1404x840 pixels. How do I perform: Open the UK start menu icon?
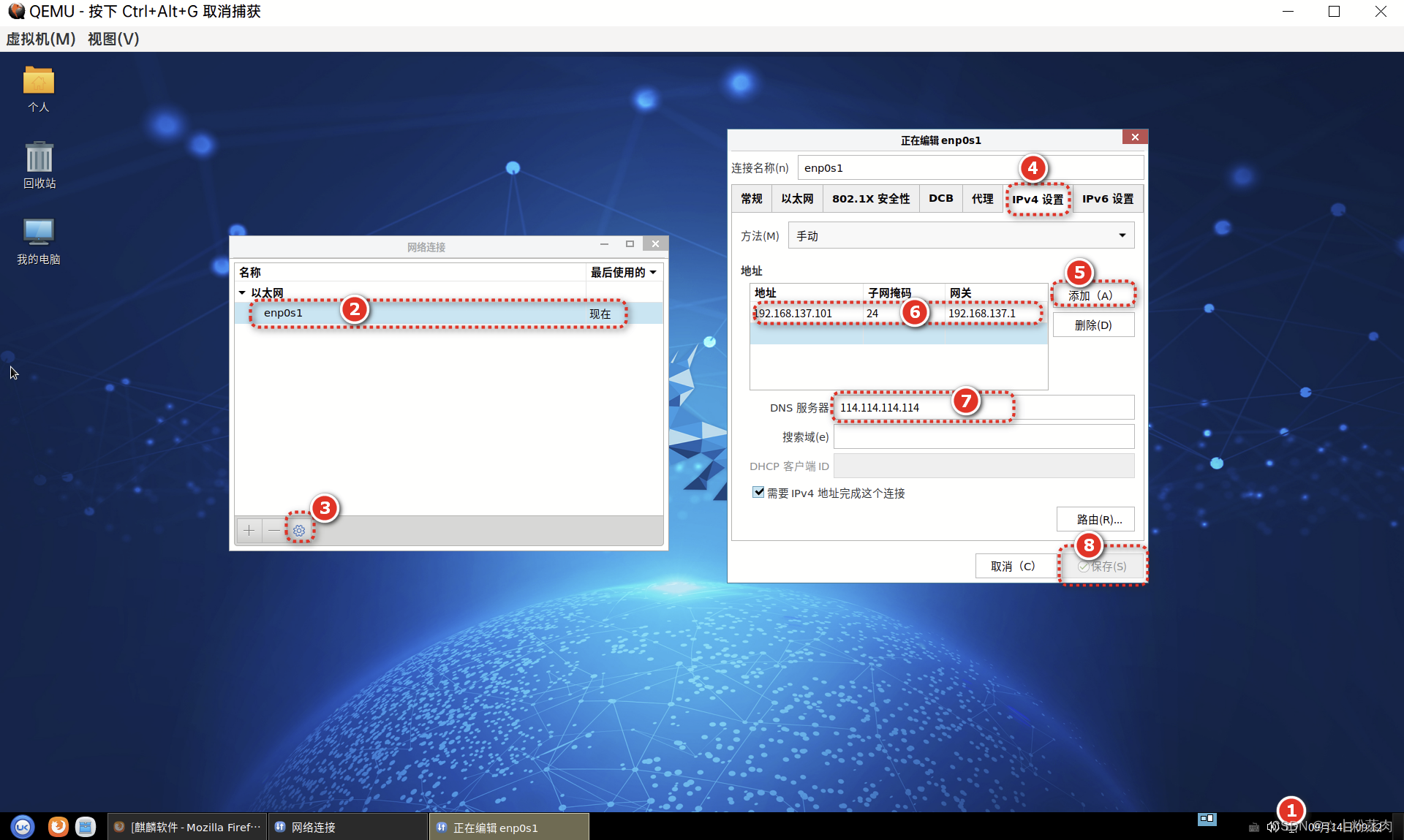23,827
